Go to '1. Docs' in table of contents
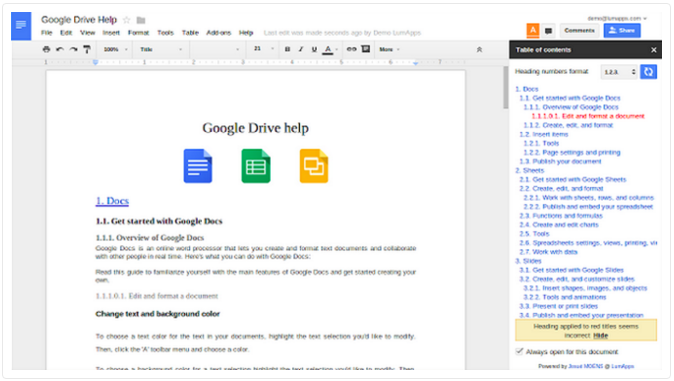 (527, 89)
